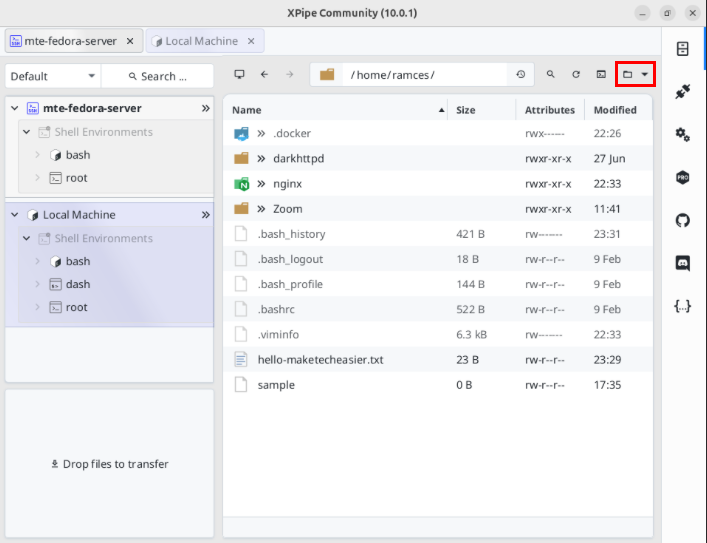Open the GitHub icon in sidebar
This screenshot has height=543, width=707.
point(682,221)
